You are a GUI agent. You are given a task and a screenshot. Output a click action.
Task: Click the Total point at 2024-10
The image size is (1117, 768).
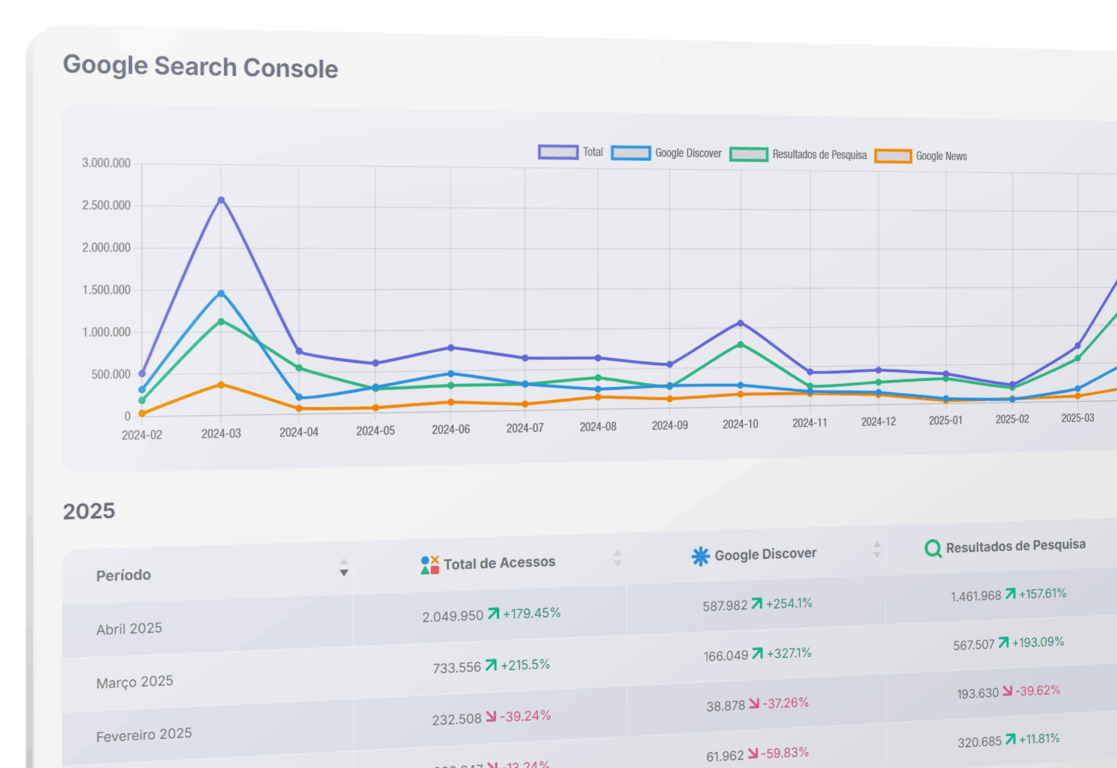(740, 323)
